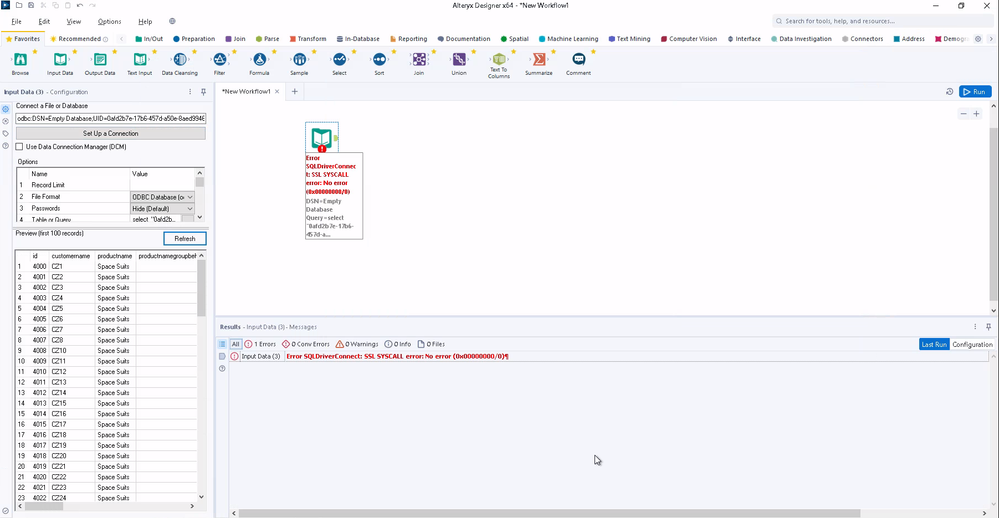This screenshot has width=999, height=518.
Task: Pick the Output Data tool
Action: (x=100, y=60)
